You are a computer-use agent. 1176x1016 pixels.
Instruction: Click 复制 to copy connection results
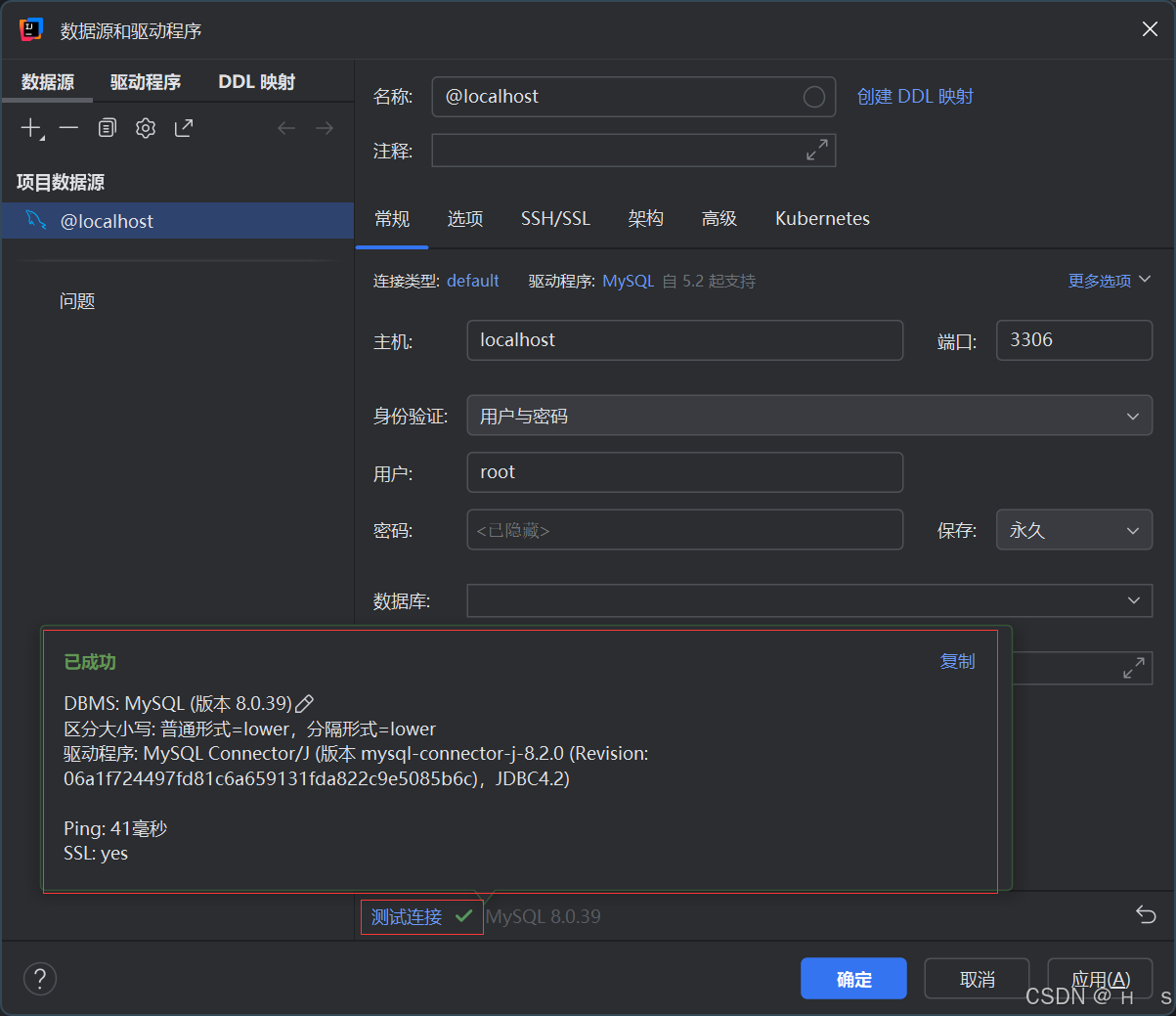pyautogui.click(x=956, y=661)
